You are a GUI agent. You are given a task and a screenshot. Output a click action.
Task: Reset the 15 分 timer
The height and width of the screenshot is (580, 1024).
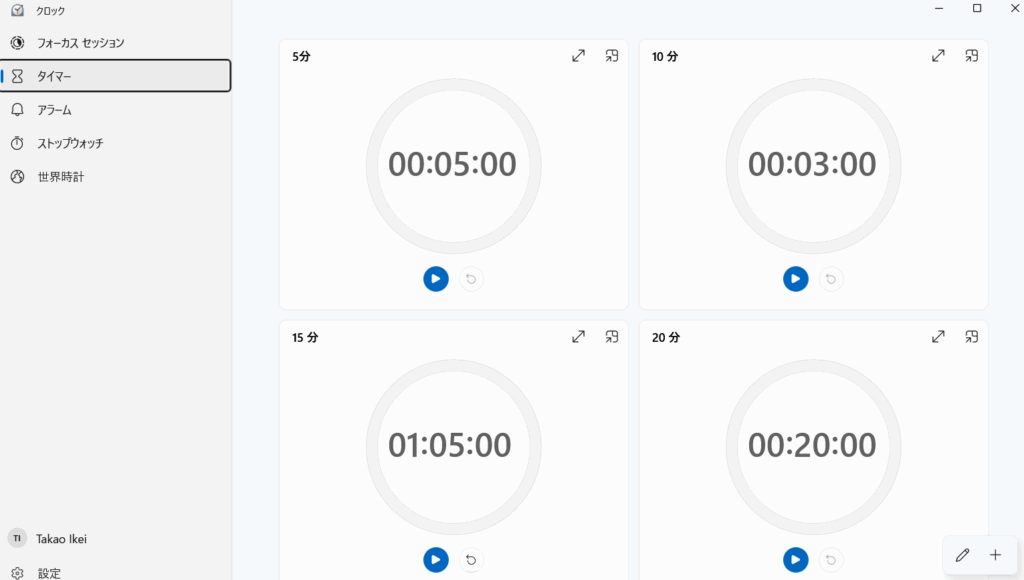coord(471,560)
